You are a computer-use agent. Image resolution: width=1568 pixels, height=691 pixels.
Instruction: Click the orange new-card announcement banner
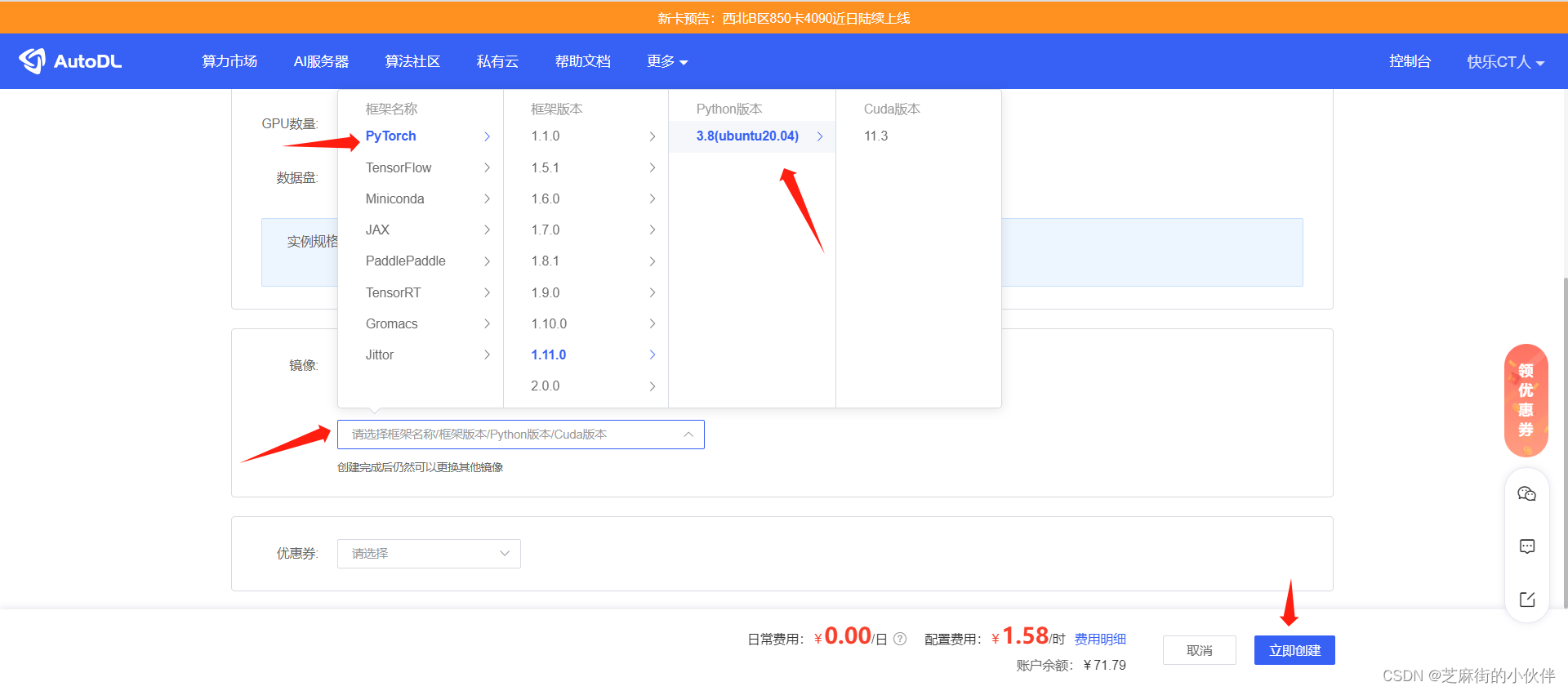coord(784,18)
